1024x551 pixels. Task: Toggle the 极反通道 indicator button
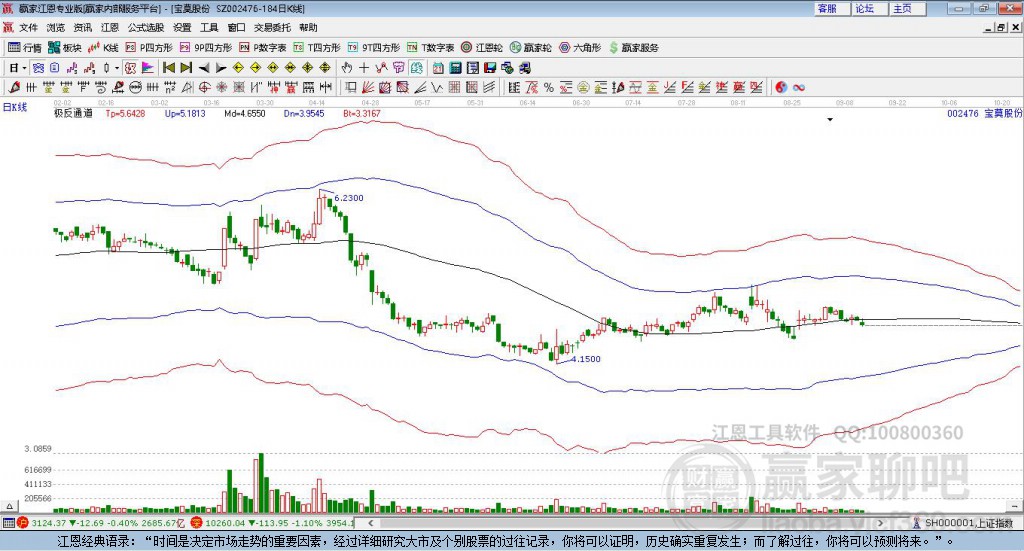(x=131, y=68)
